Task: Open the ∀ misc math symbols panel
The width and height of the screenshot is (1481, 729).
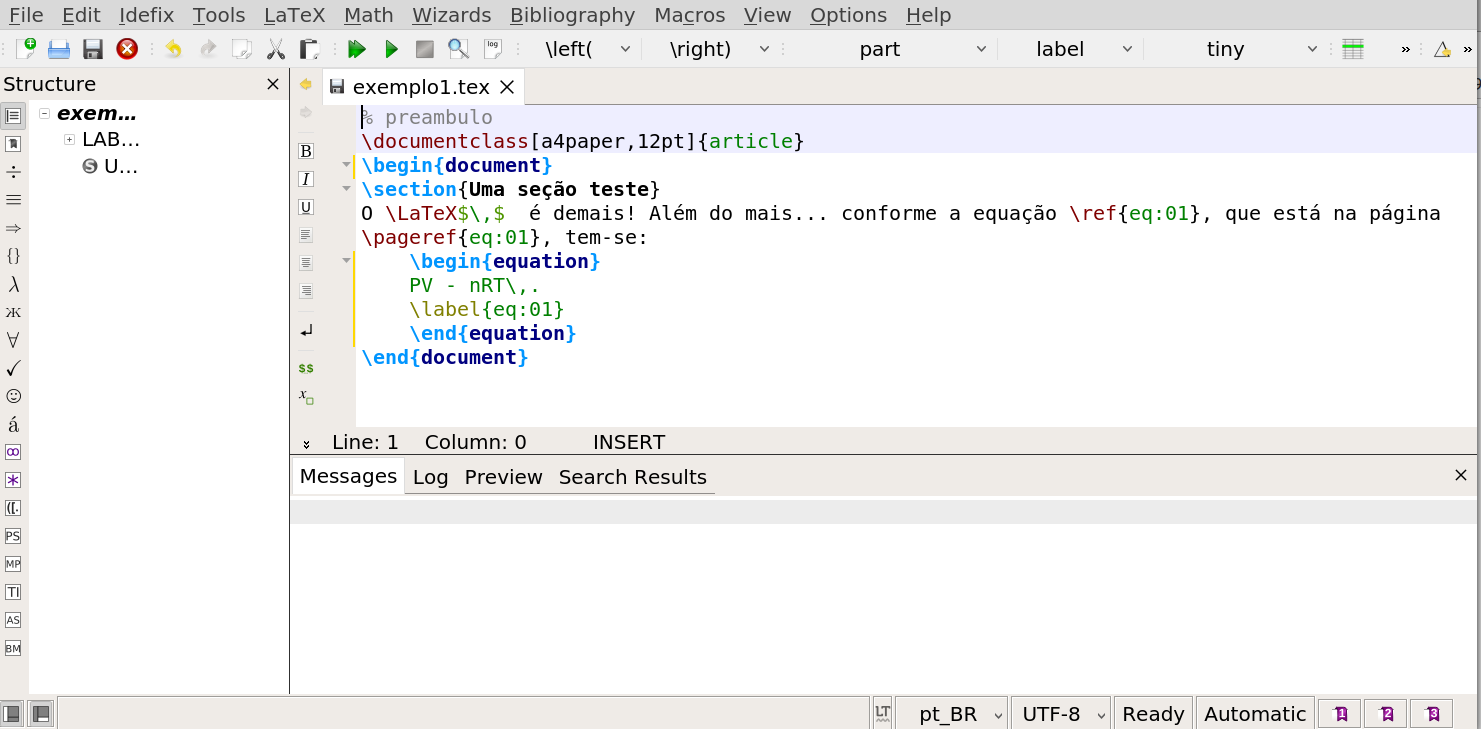Action: click(13, 340)
